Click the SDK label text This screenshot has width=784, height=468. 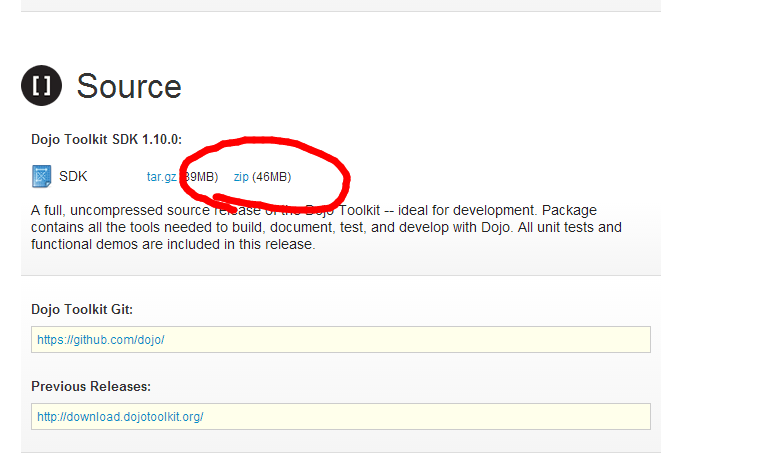click(73, 176)
